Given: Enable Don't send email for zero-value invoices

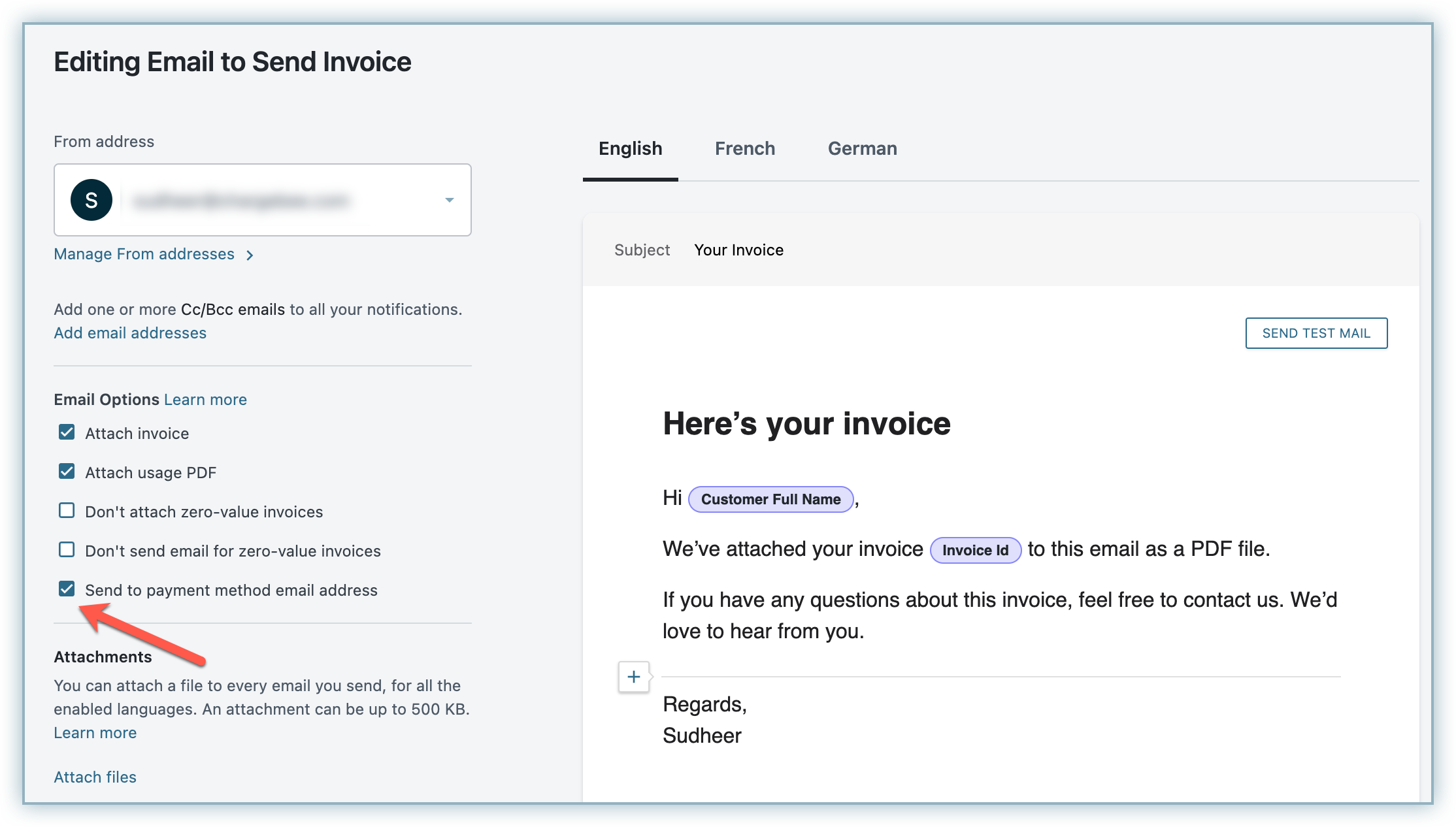Looking at the screenshot, I should point(67,550).
